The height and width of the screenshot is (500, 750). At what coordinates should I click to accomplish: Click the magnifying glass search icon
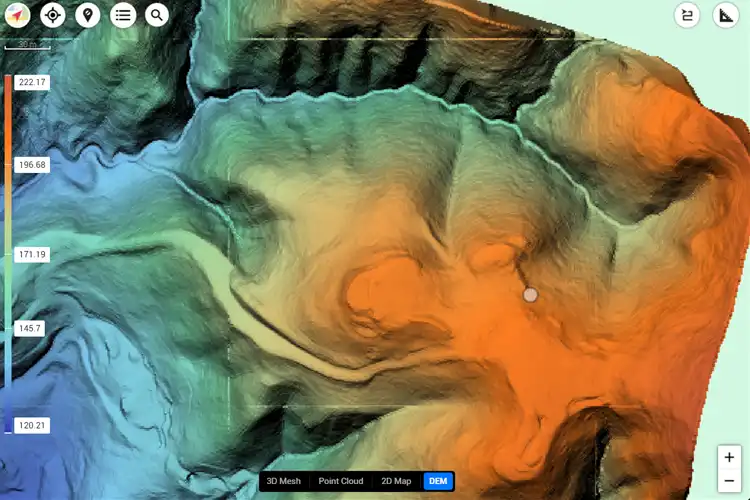pos(156,15)
